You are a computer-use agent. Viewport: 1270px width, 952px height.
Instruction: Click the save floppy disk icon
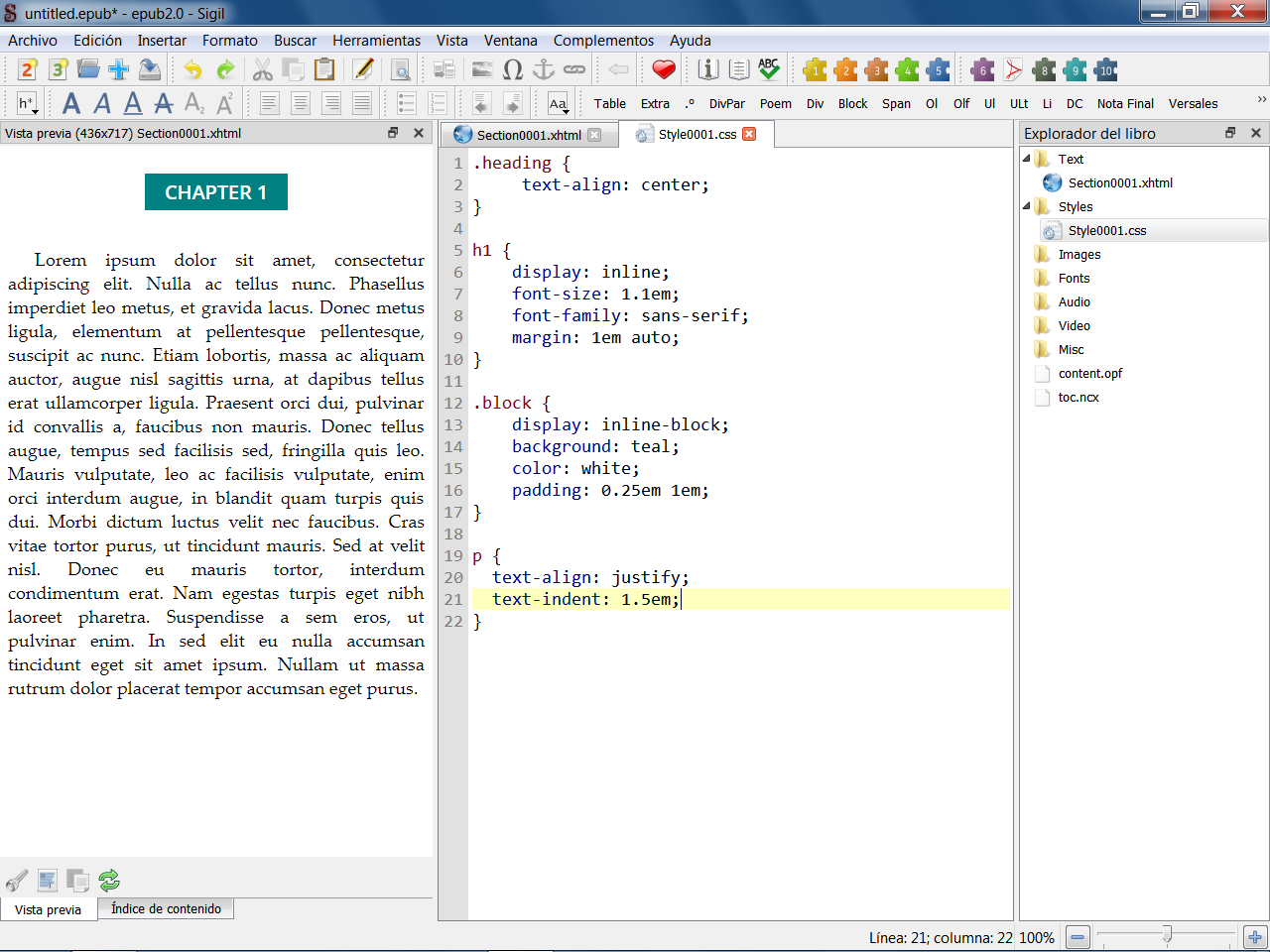(x=150, y=69)
